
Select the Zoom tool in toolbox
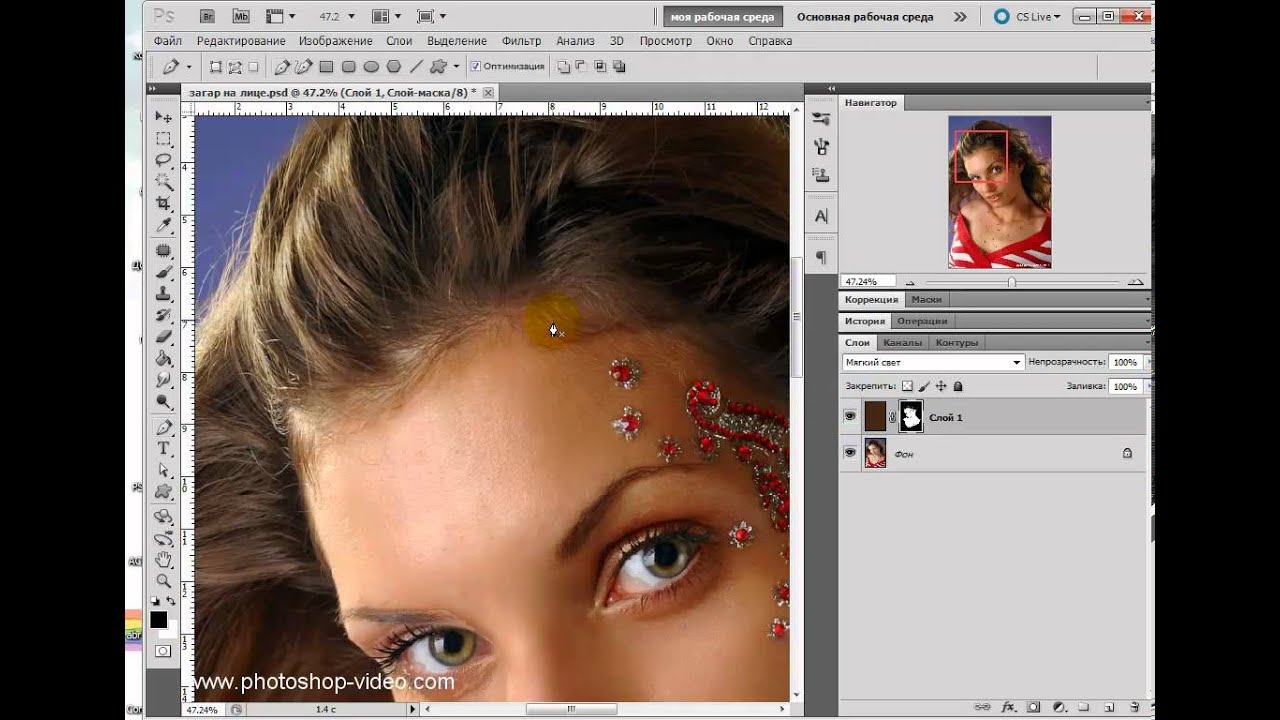coord(163,581)
